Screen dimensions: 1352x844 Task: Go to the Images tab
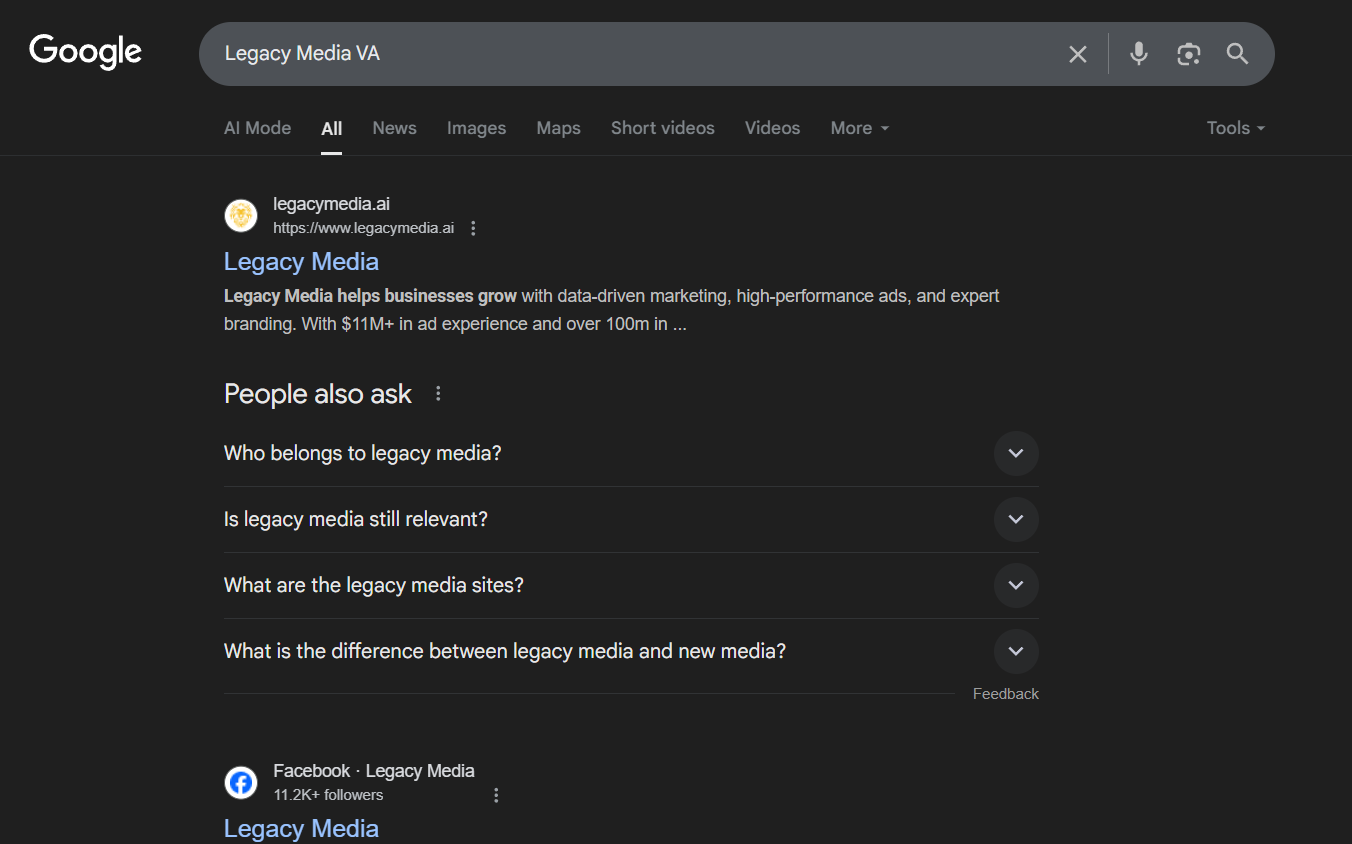476,128
